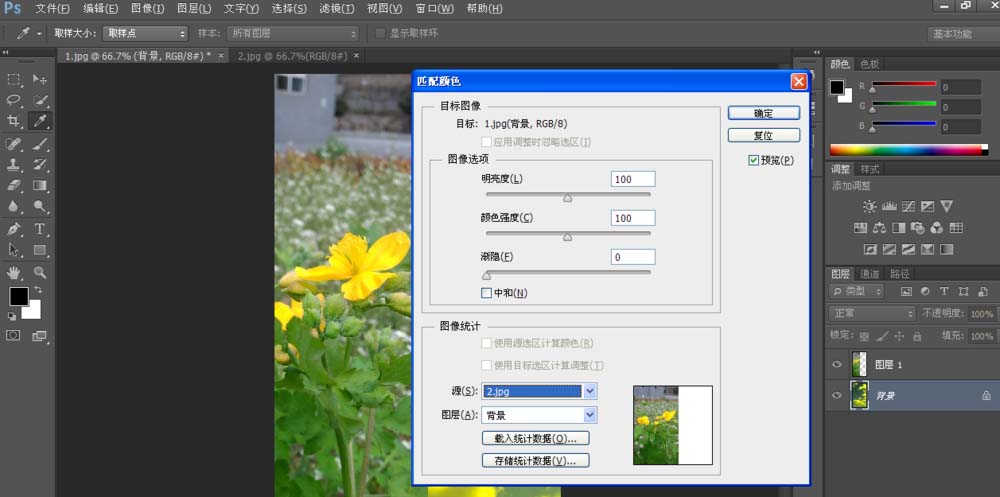Select the Crop tool
Screen dimensions: 1000x497
click(14, 121)
